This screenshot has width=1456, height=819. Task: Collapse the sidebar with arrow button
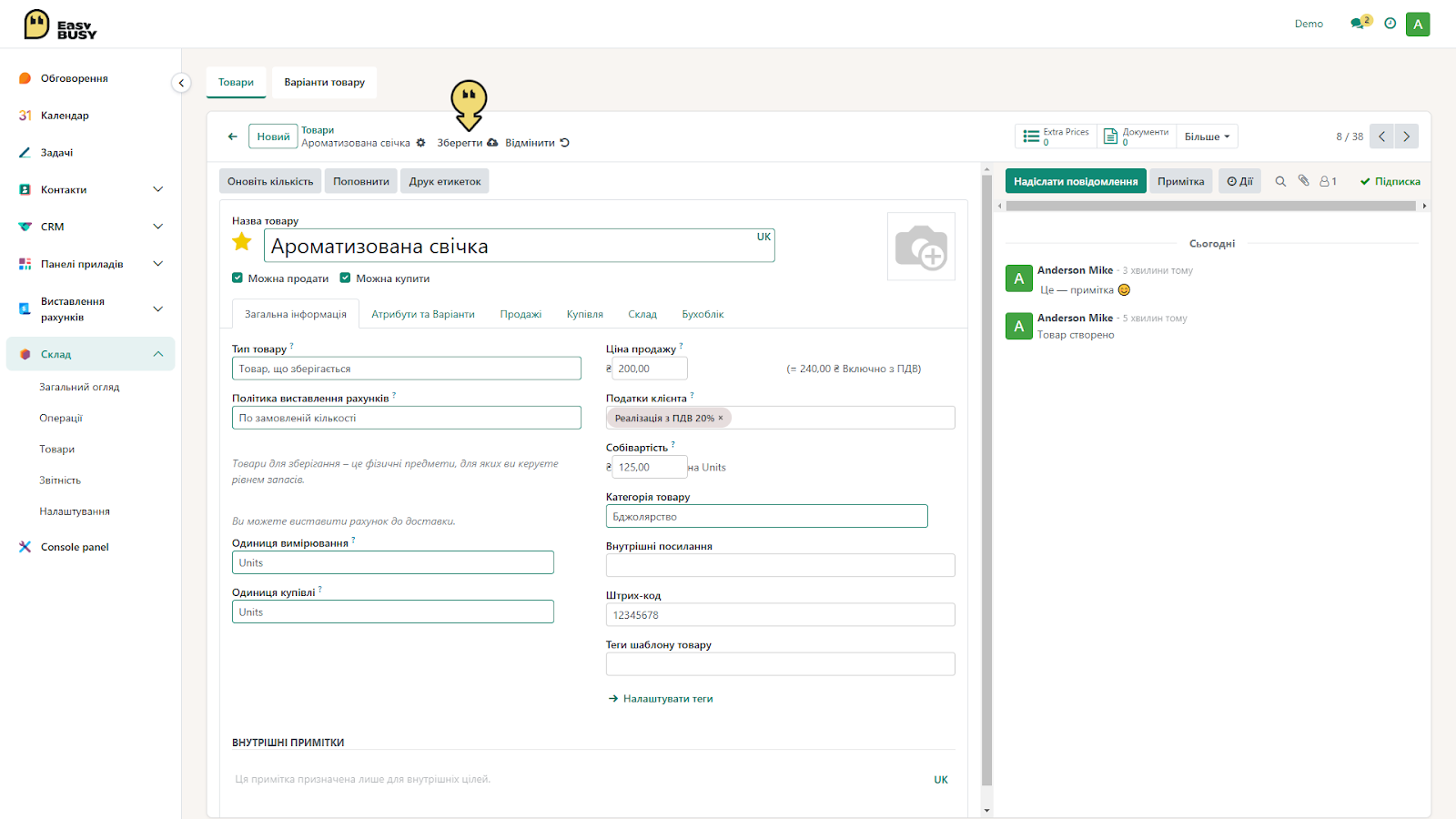tap(181, 83)
